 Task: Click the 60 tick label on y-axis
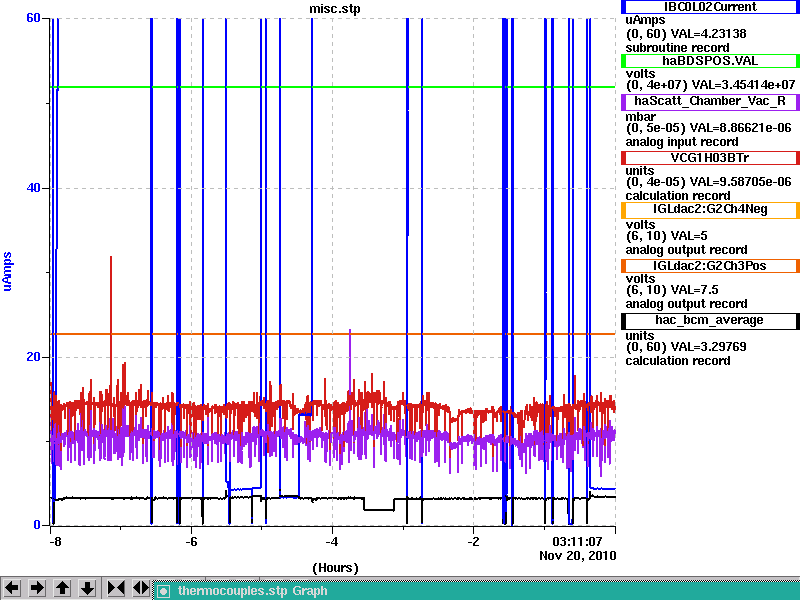(x=33, y=18)
